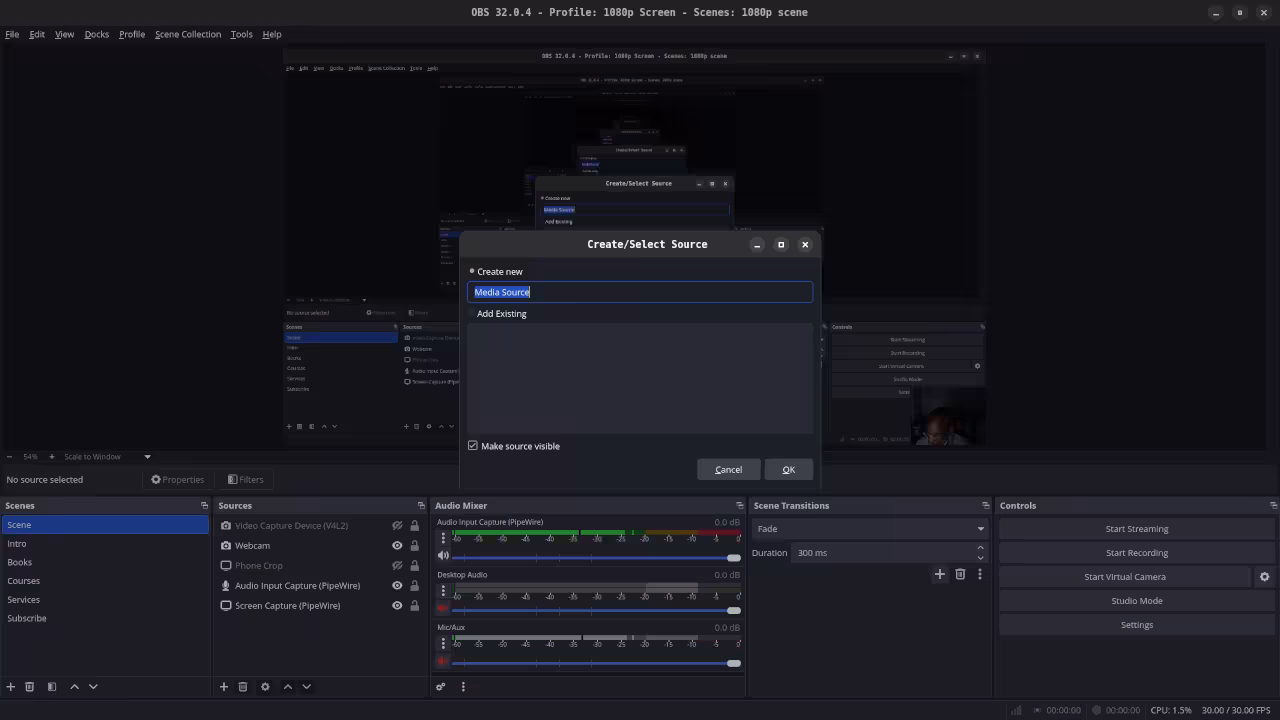Open the Tools menu
Image resolution: width=1280 pixels, height=720 pixels.
240,34
